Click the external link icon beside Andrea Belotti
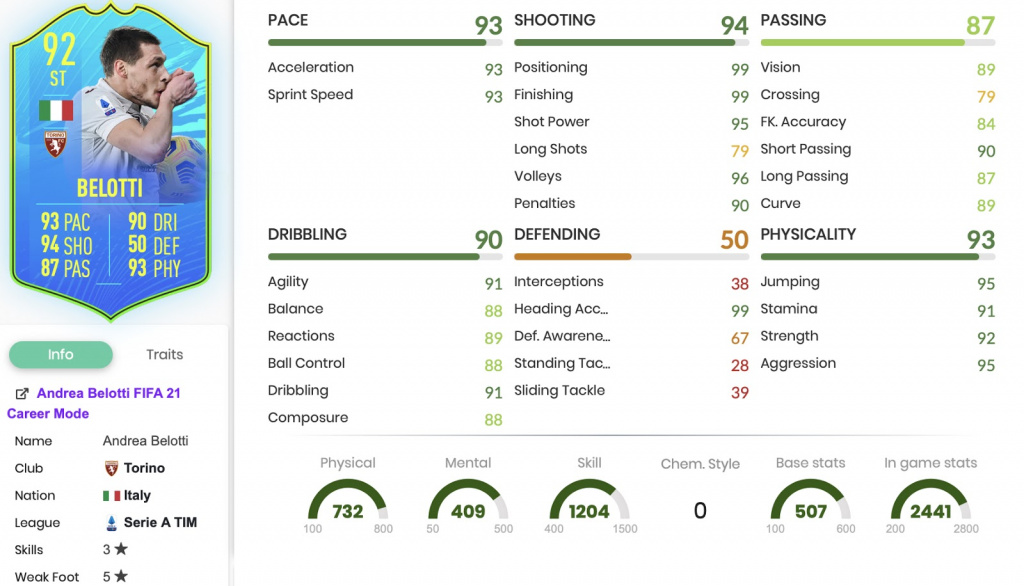Viewport: 1024px width, 586px height. click(x=22, y=394)
